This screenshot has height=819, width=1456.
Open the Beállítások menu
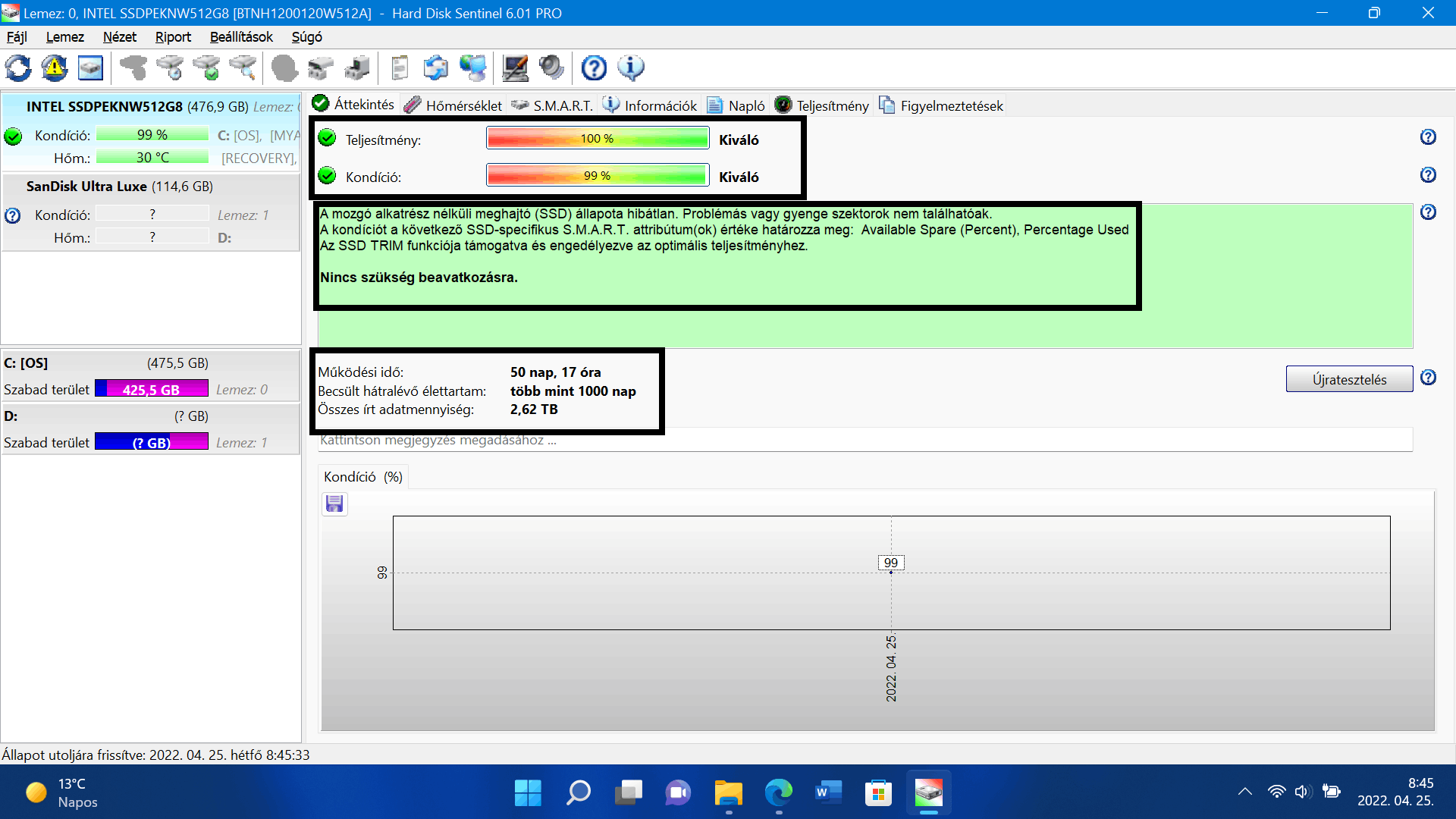tap(241, 37)
